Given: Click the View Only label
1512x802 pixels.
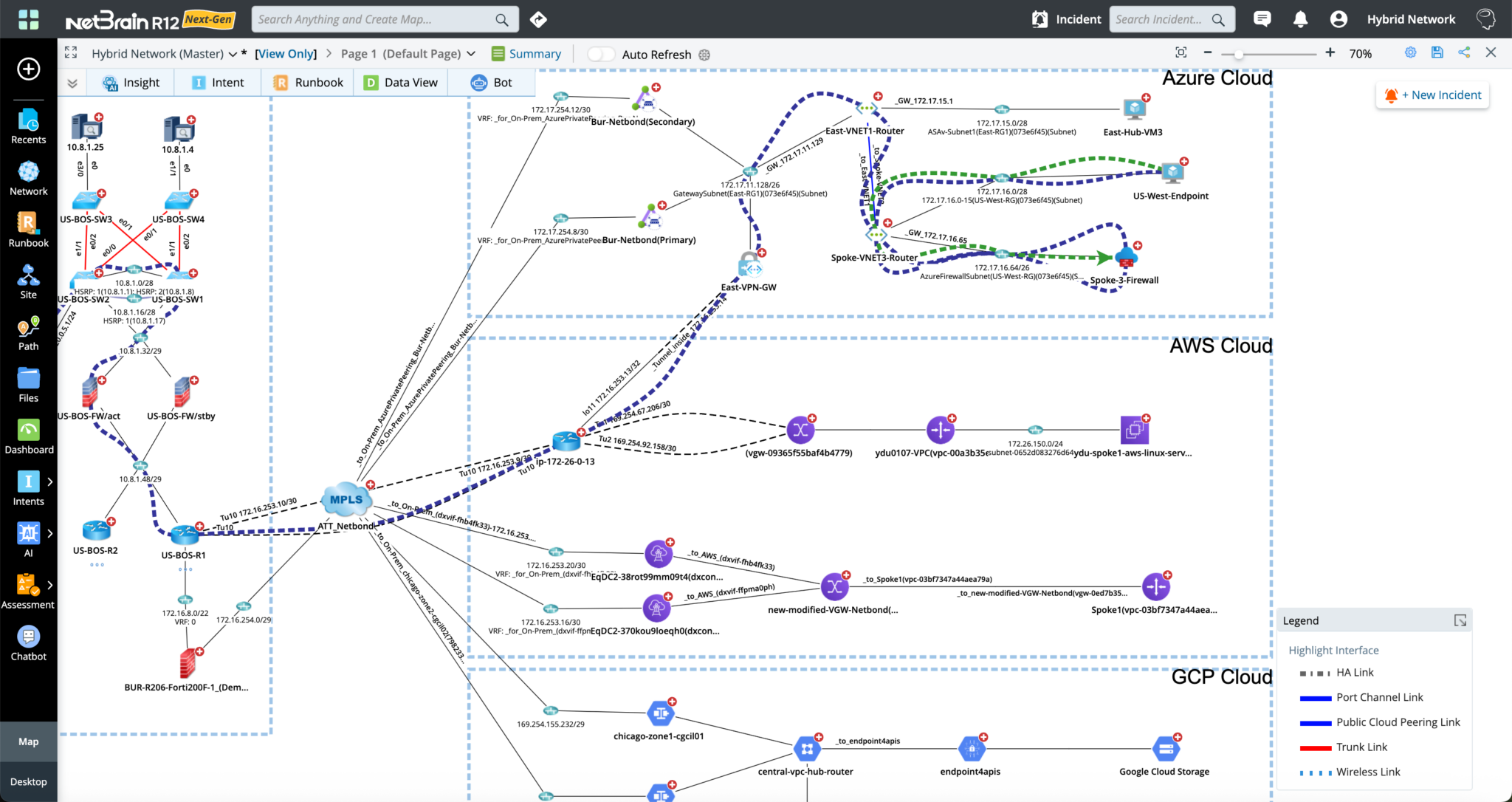Looking at the screenshot, I should coord(286,54).
